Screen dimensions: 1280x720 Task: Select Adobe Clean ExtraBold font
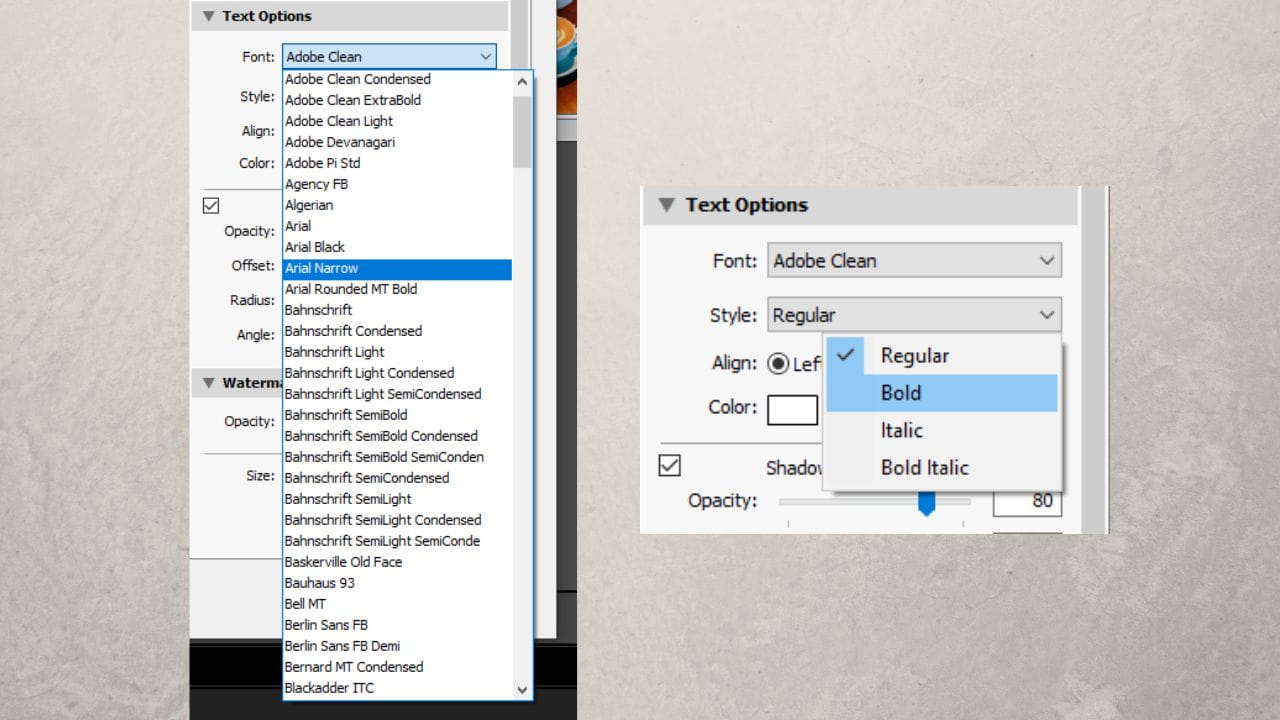click(397, 100)
